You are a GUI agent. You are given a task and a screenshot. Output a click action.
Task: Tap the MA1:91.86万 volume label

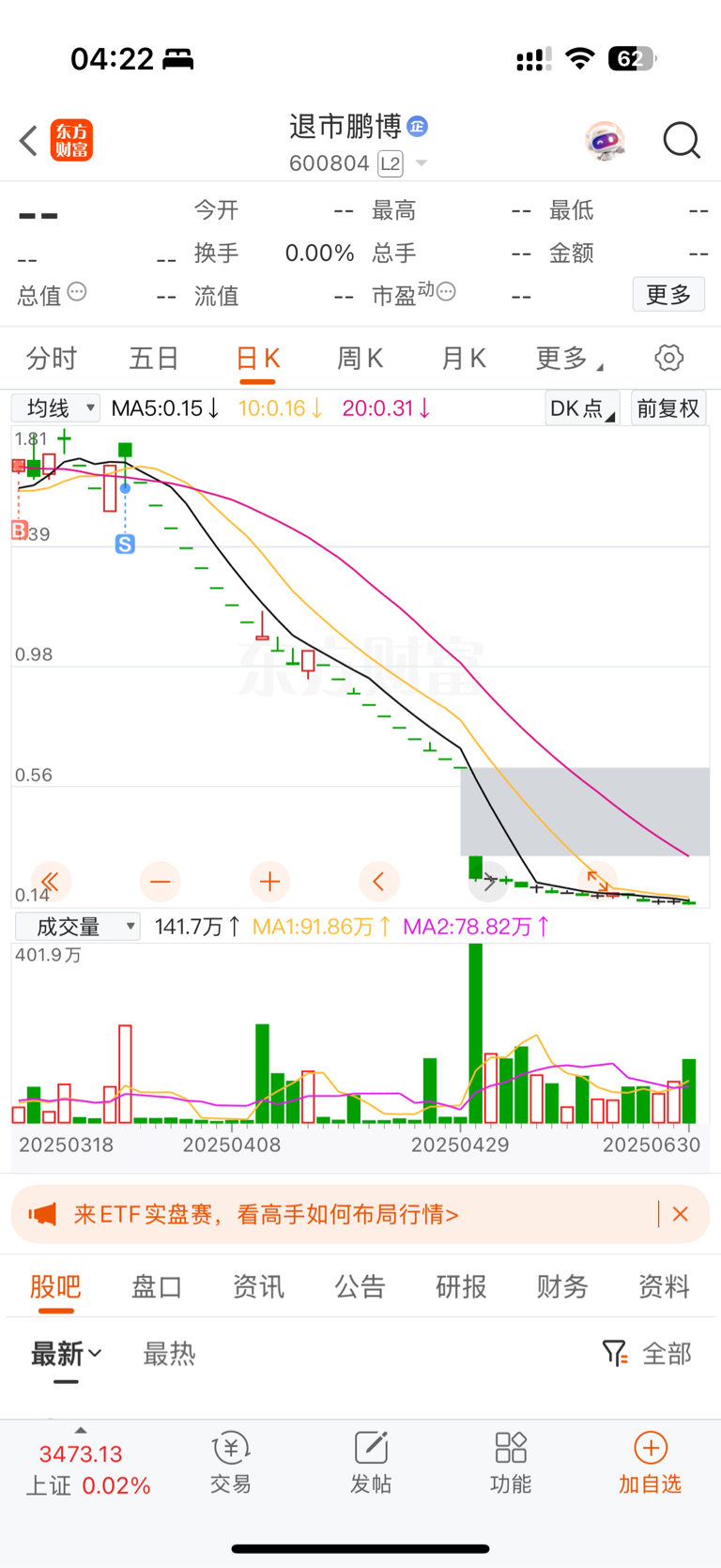pos(322,927)
